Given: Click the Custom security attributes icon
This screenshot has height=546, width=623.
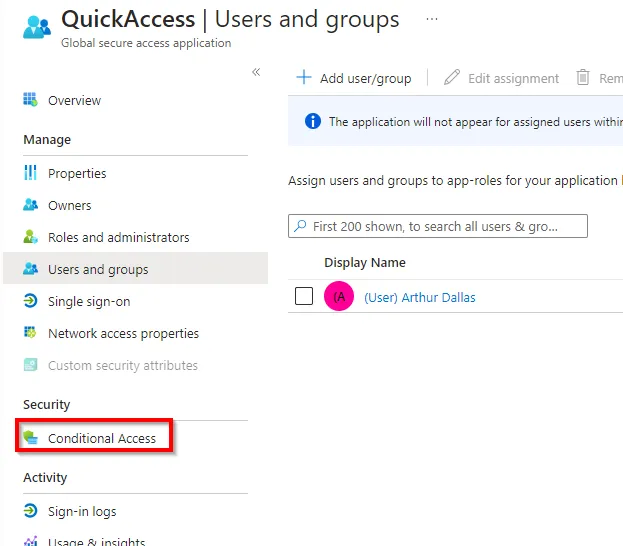Looking at the screenshot, I should (x=30, y=364).
